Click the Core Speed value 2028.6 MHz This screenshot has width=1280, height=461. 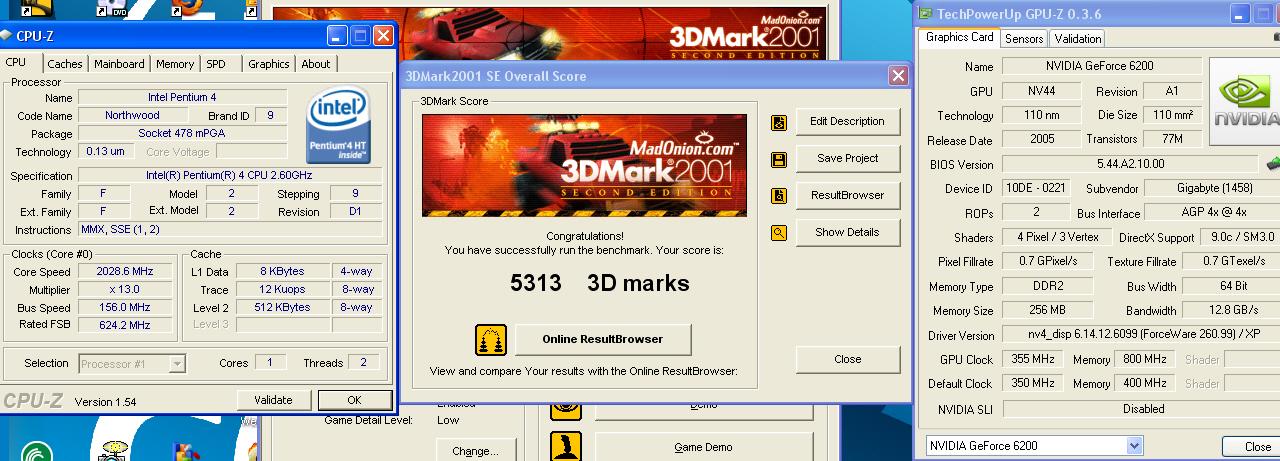click(125, 272)
